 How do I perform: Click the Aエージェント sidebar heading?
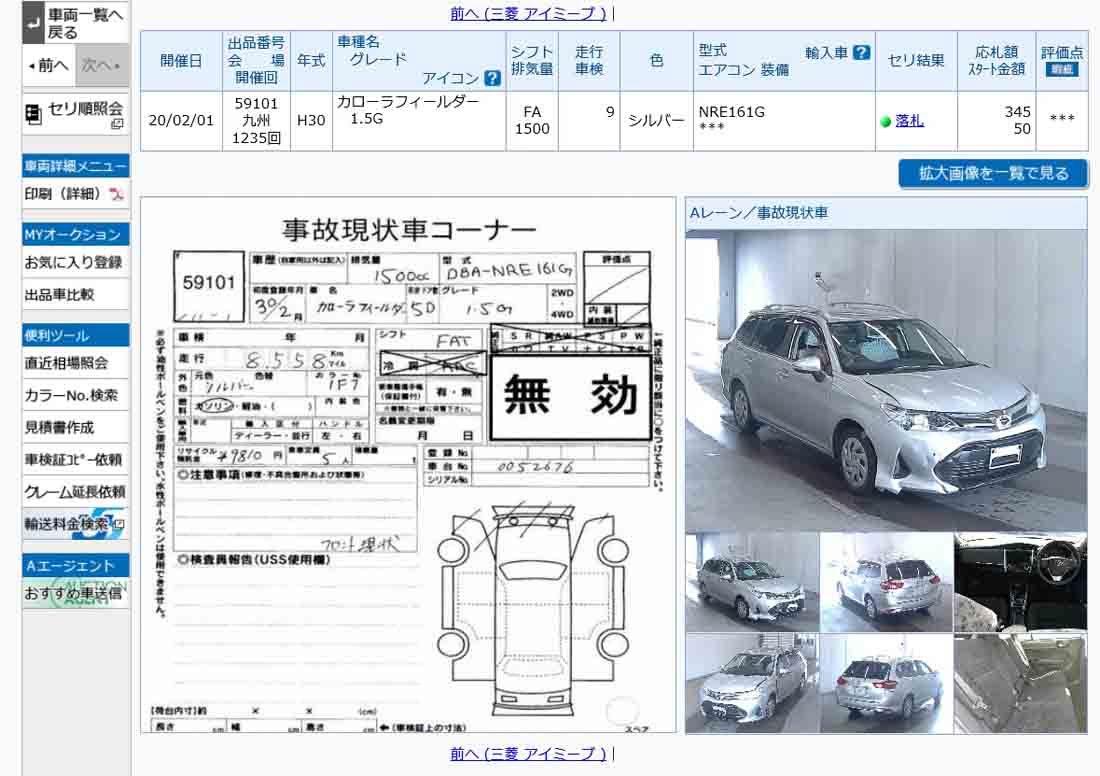[76, 566]
